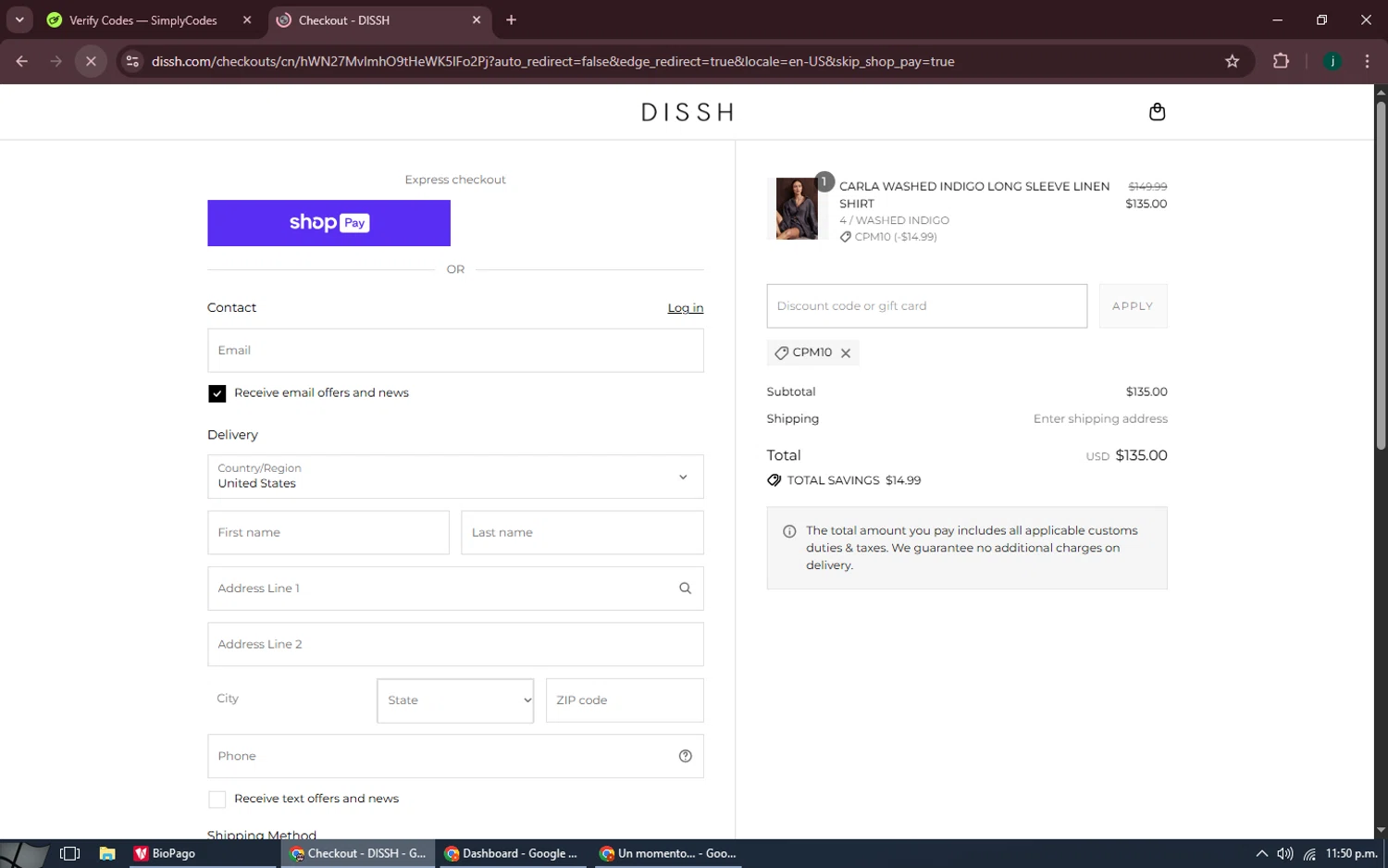Image resolution: width=1388 pixels, height=868 pixels.
Task: Switch to Un momento... taskbar window
Action: tap(667, 854)
